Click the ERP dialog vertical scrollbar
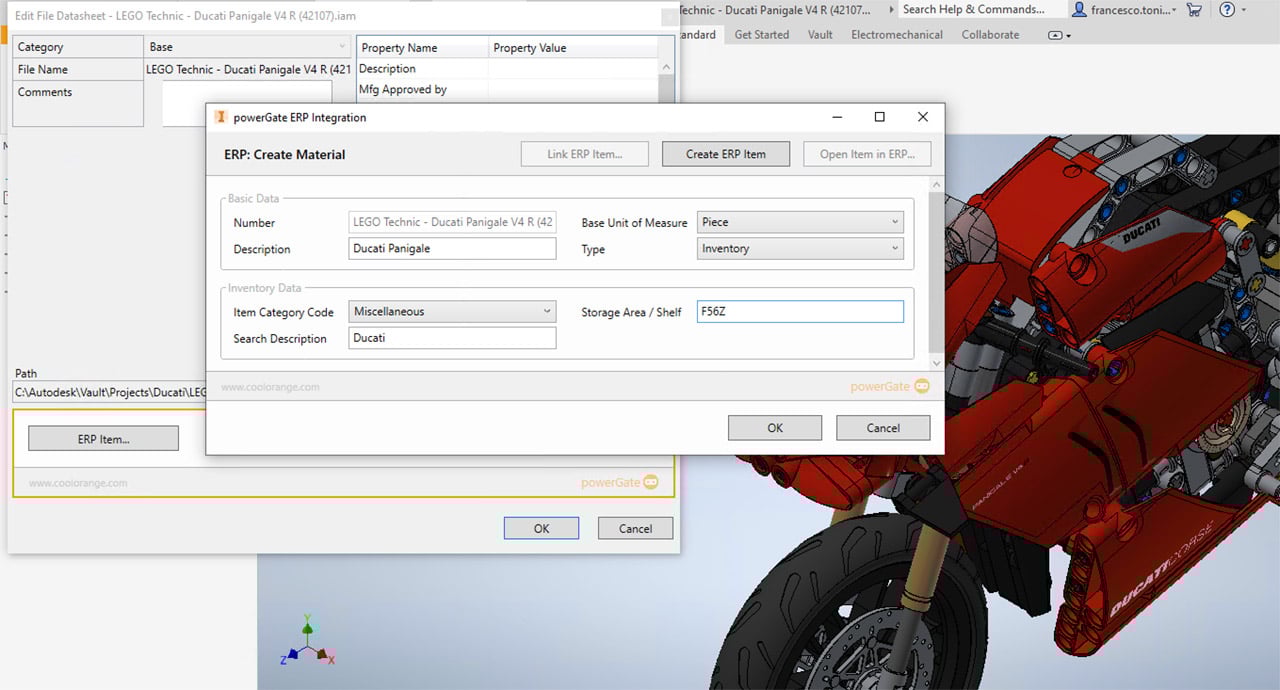 point(936,270)
